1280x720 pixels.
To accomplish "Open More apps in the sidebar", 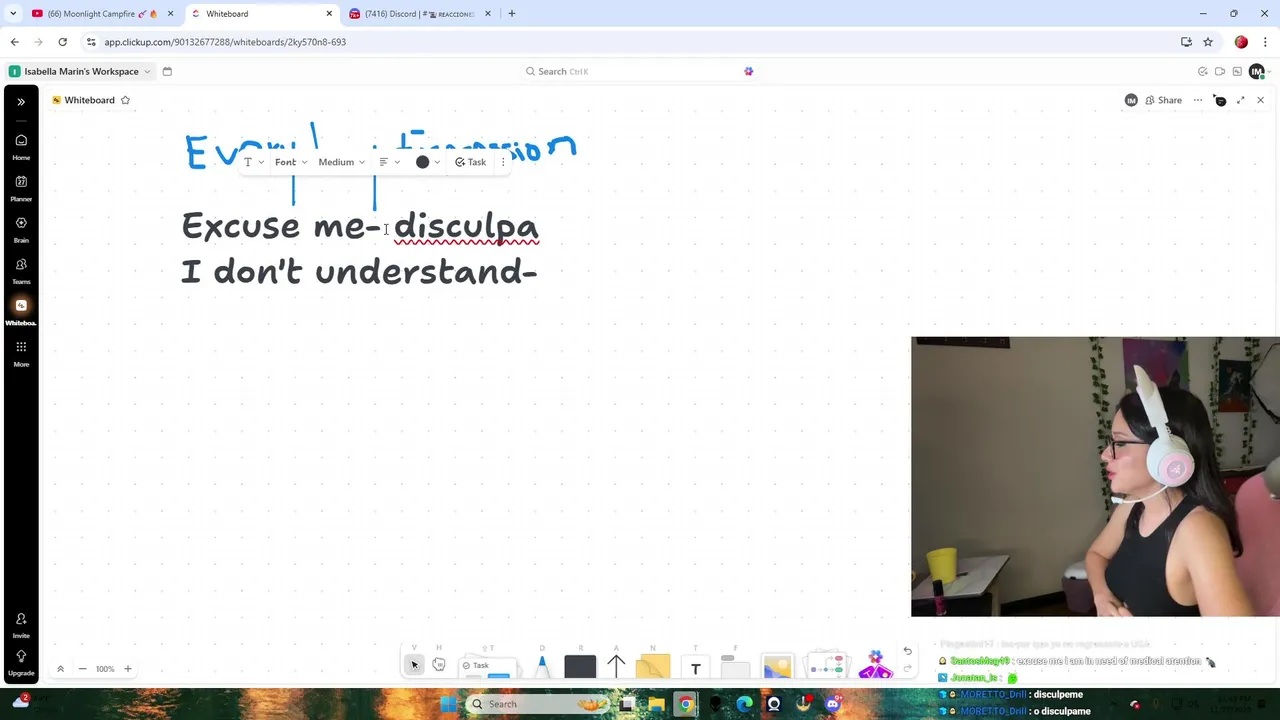I will pyautogui.click(x=21, y=353).
